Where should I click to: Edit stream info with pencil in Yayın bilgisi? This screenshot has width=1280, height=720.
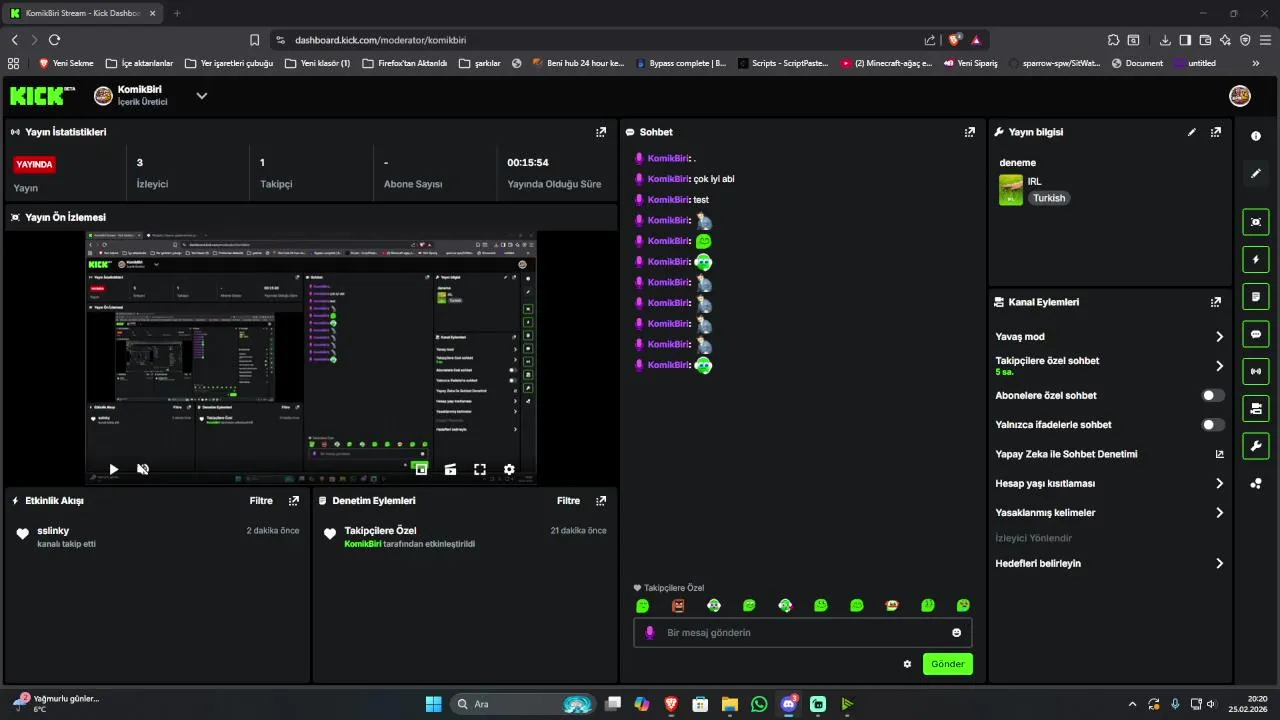[1191, 132]
